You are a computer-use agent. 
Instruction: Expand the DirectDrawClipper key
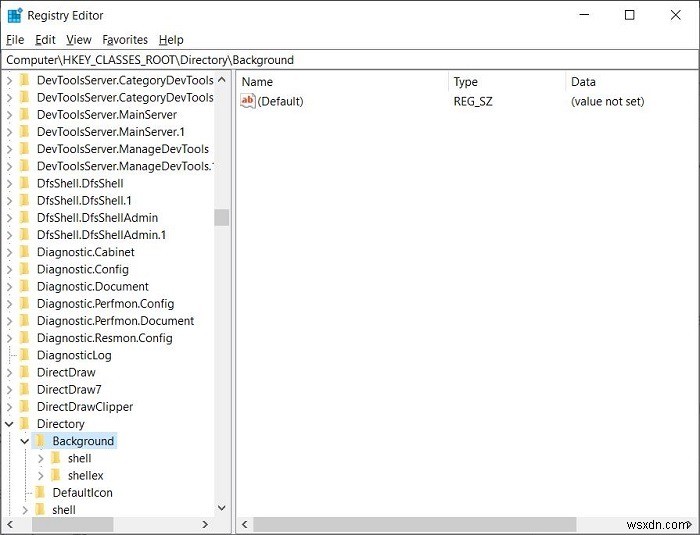[x=9, y=407]
